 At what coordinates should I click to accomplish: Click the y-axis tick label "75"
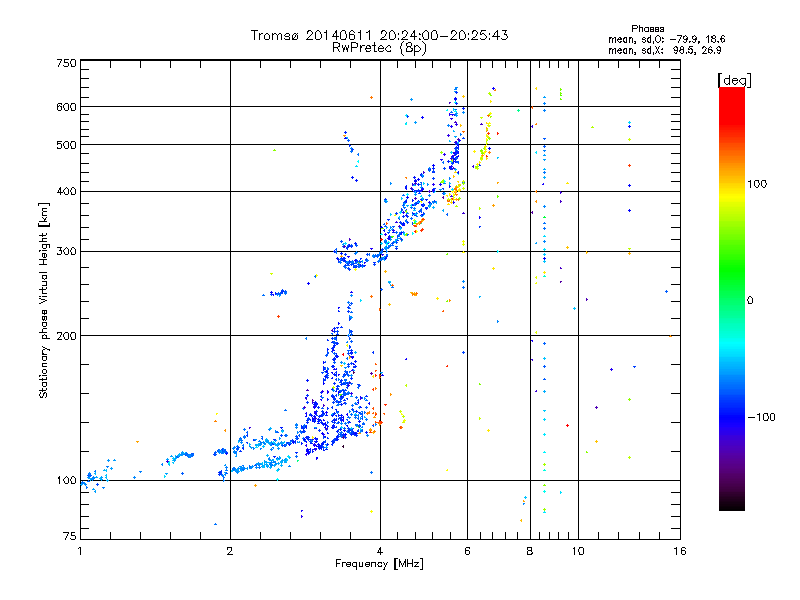[69, 536]
